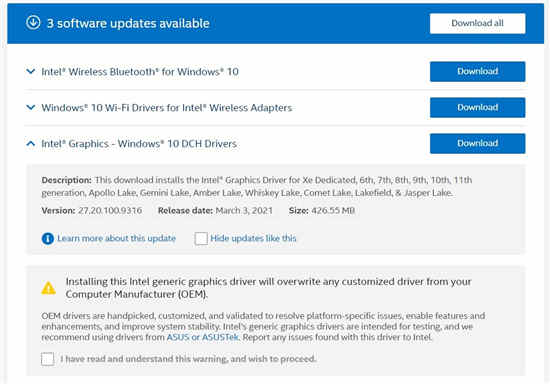Click Intel Graphics Windows 10 DCH Drivers title
Image resolution: width=550 pixels, height=384 pixels.
139,143
